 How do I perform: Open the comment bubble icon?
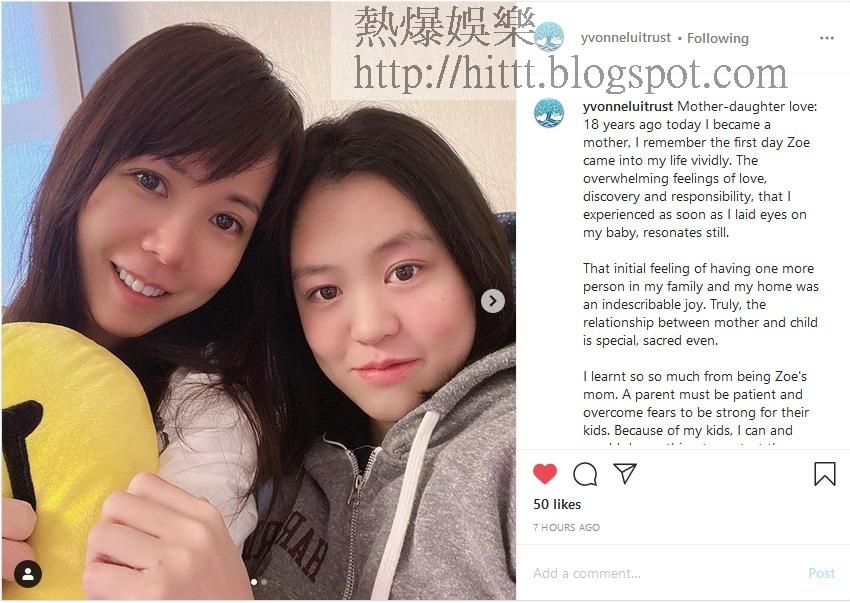coord(585,474)
